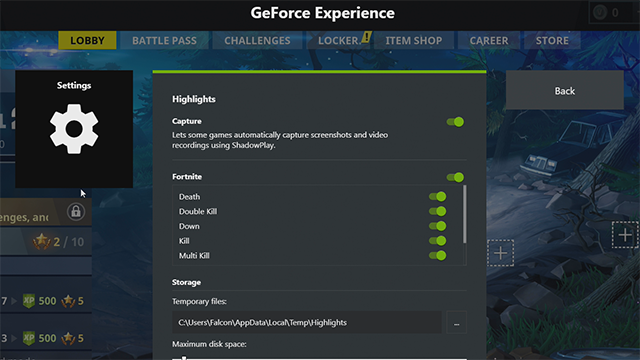Image resolution: width=640 pixels, height=360 pixels.
Task: Open the Battle Pass tab
Action: 164,40
